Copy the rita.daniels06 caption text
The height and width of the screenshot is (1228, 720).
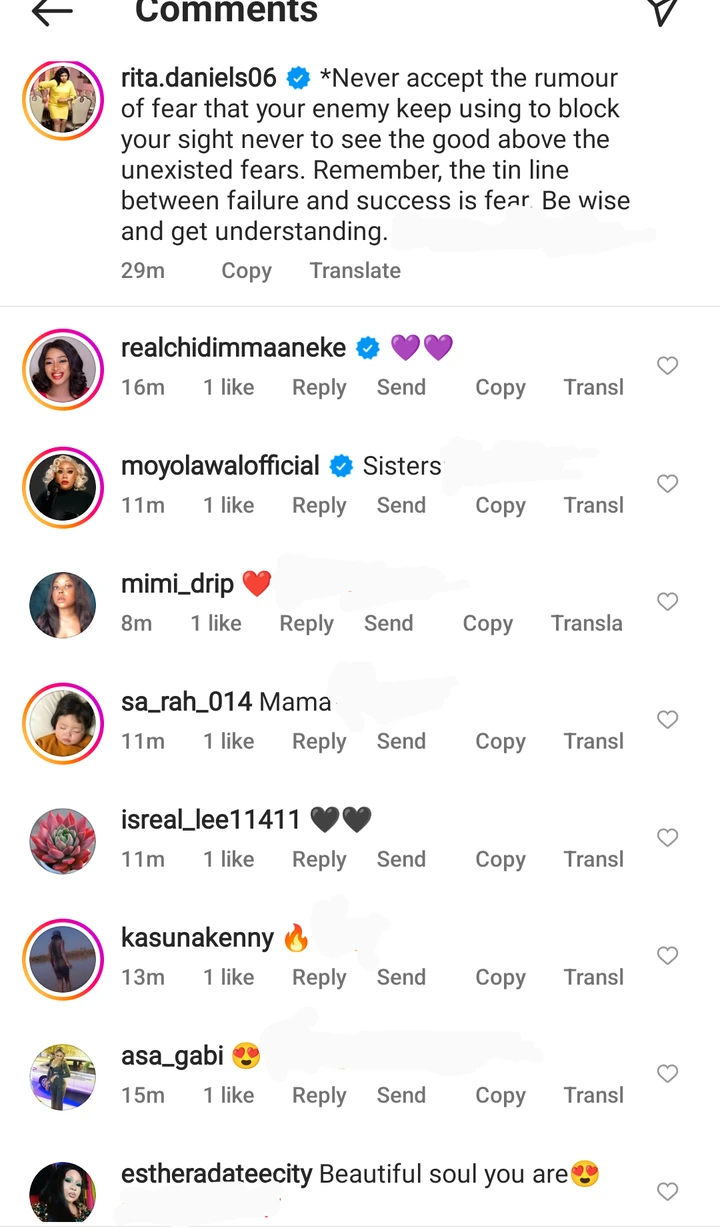pyautogui.click(x=246, y=271)
